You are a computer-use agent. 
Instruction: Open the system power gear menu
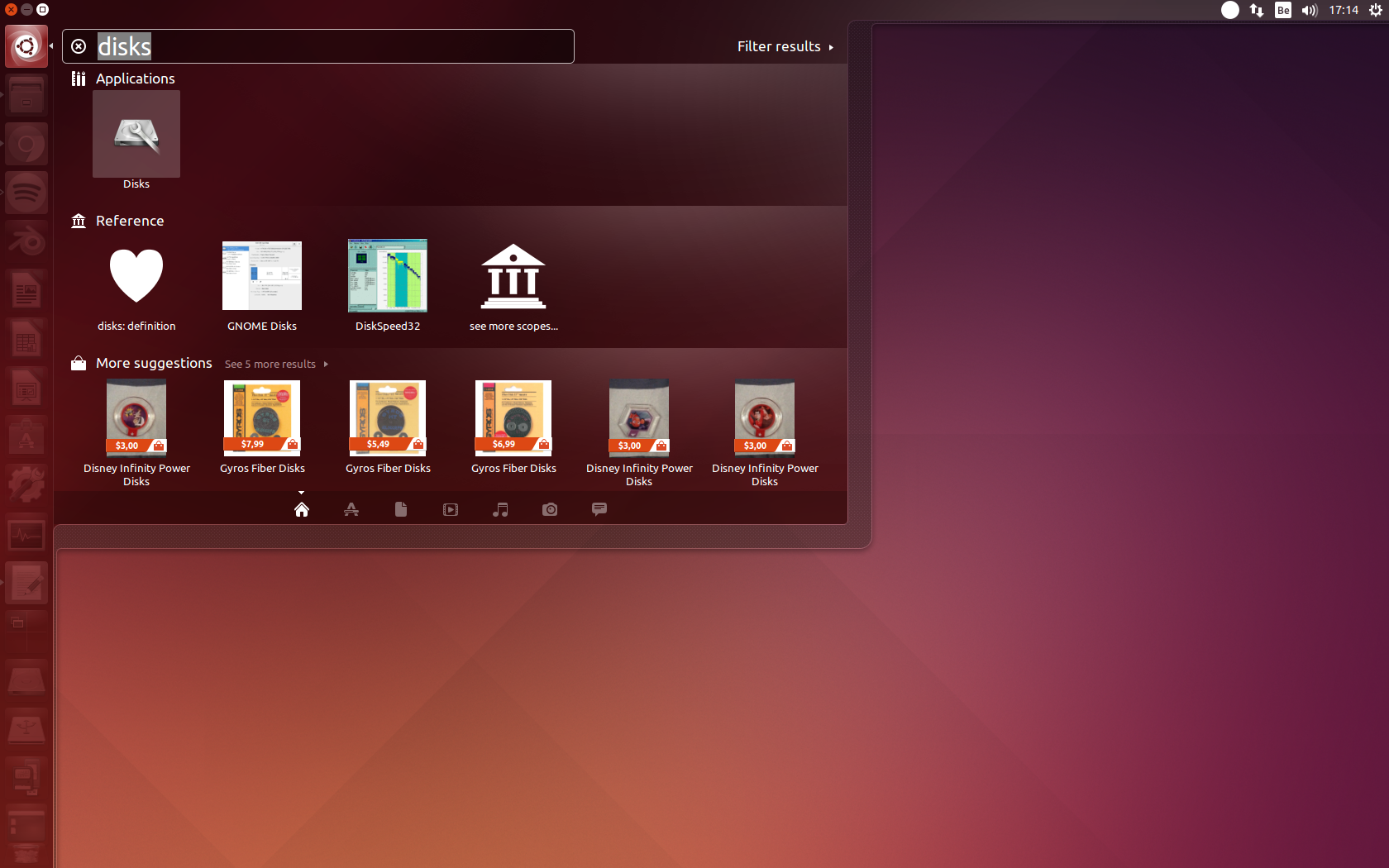tap(1376, 10)
